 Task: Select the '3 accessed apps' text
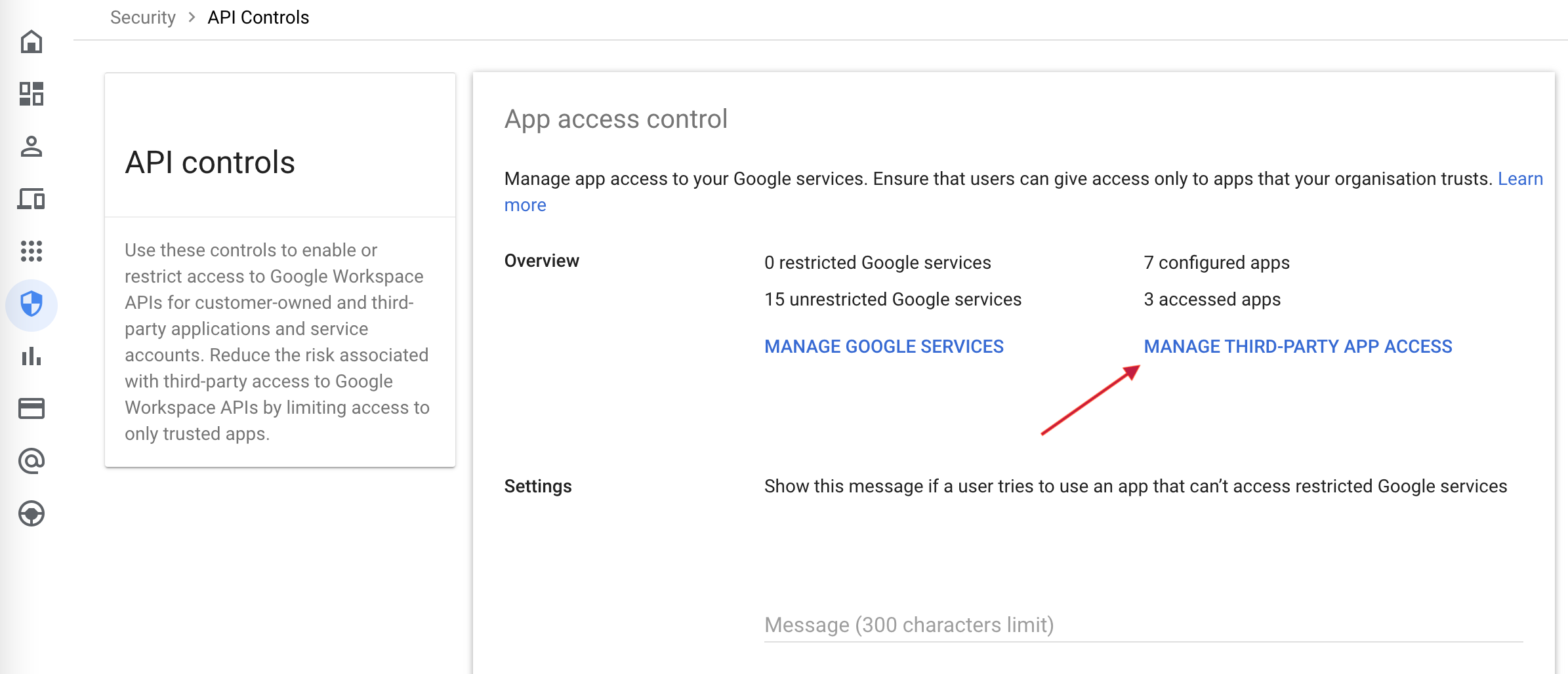click(x=1212, y=300)
